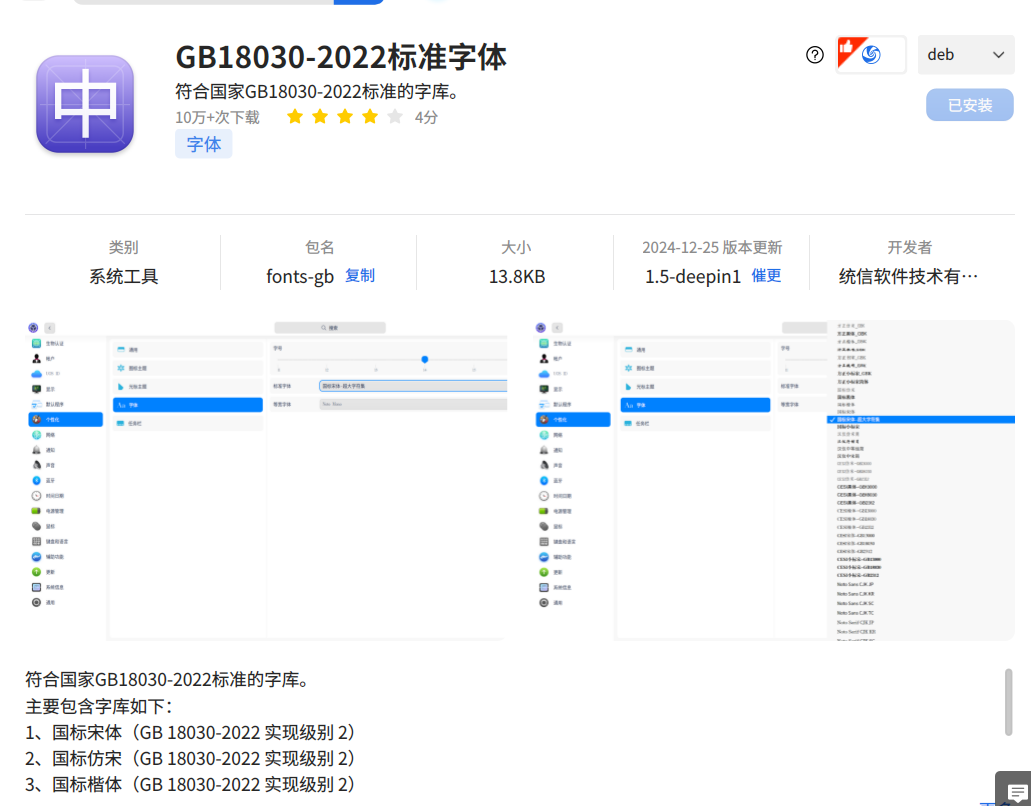Click the developer name 统信软件技术有…
1031x806 pixels.
click(909, 277)
